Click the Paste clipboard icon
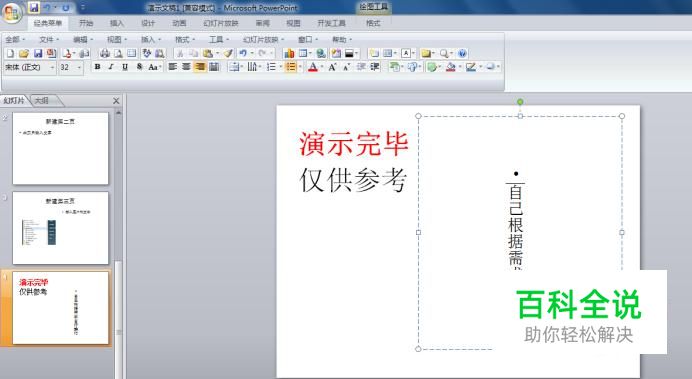 pyautogui.click(x=207, y=53)
